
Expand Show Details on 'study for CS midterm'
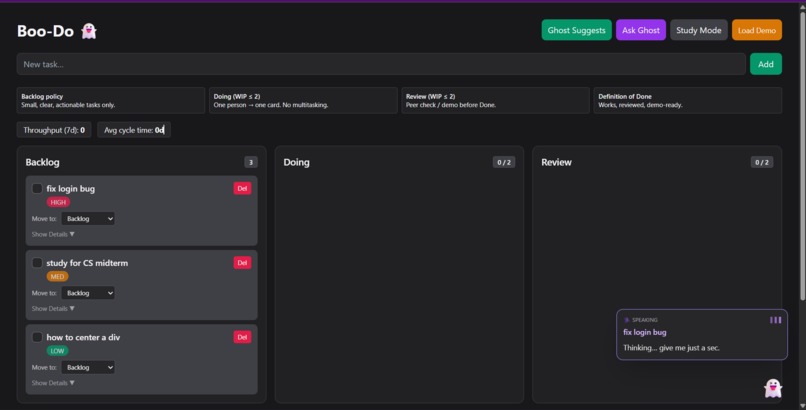[53, 309]
